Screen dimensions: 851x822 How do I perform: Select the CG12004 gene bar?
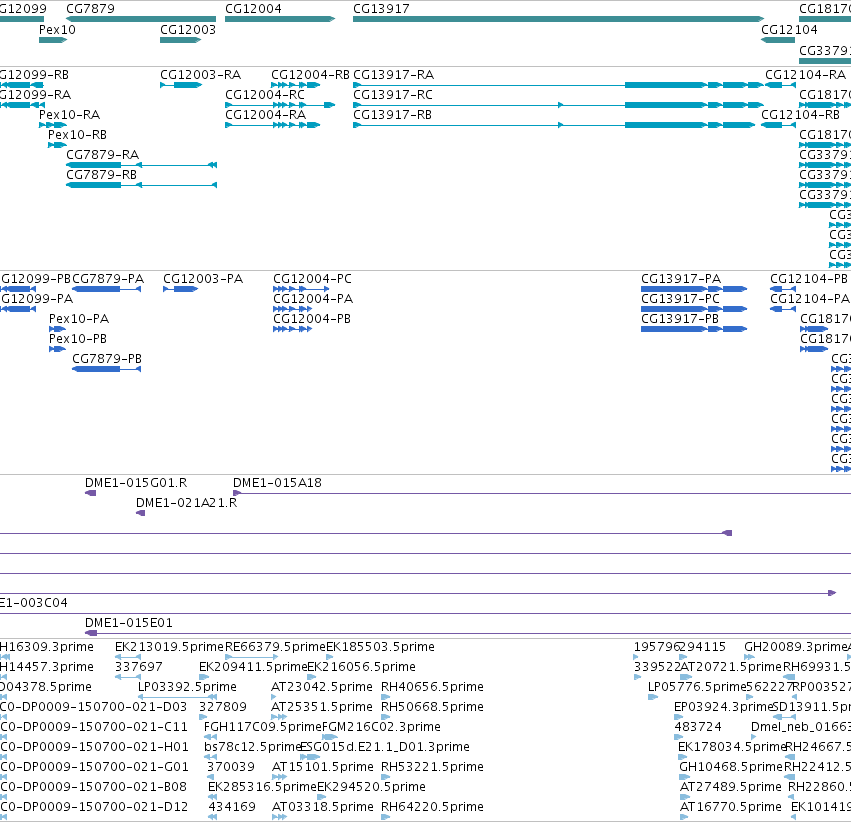280,19
